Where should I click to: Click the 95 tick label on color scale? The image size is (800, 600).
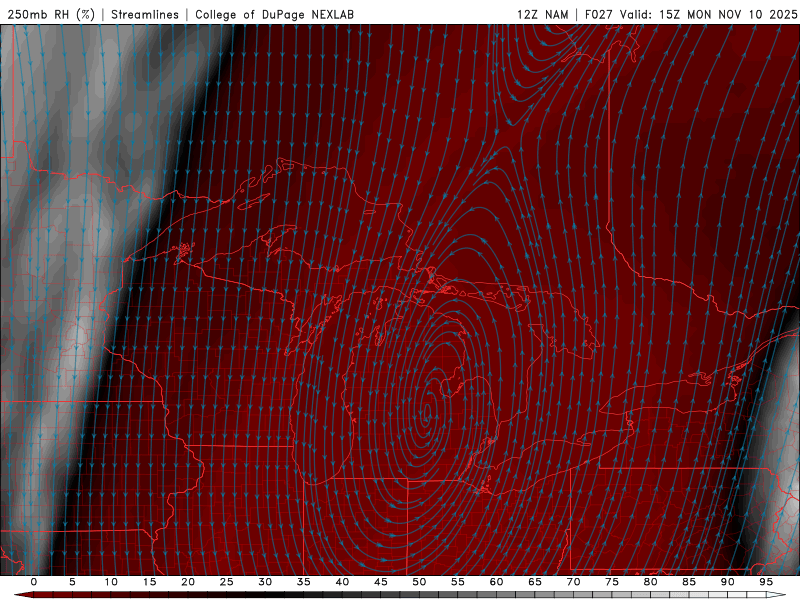click(x=766, y=582)
